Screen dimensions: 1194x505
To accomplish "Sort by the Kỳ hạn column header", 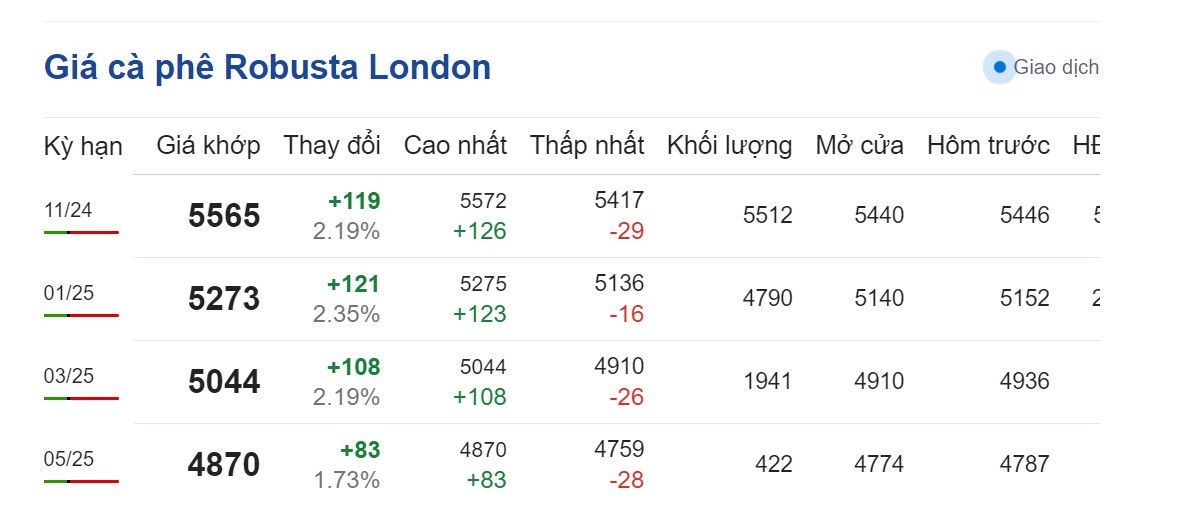I will pos(83,145).
